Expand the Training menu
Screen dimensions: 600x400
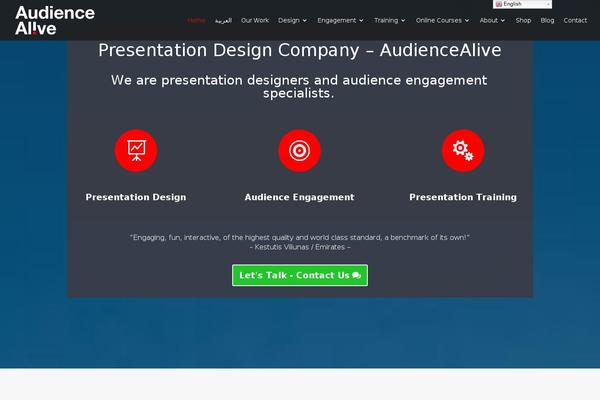(390, 20)
